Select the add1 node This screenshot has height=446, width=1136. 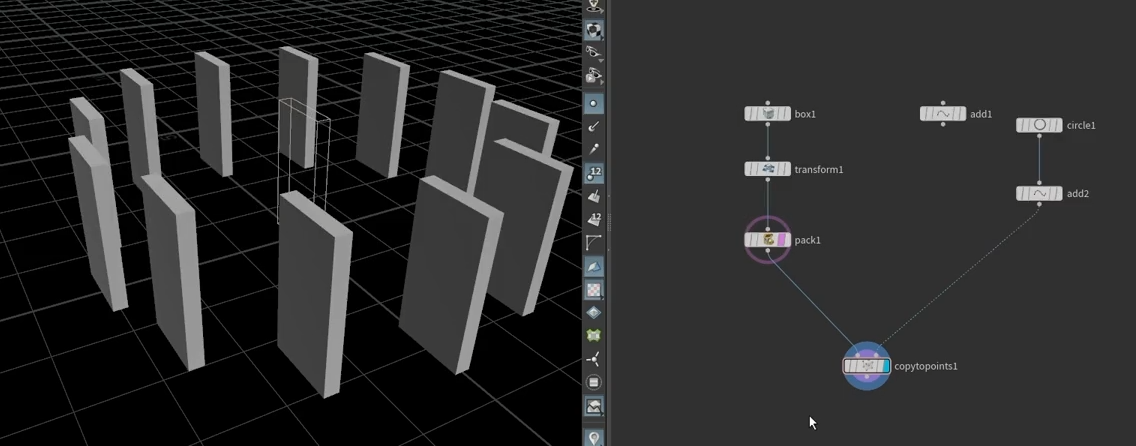943,114
